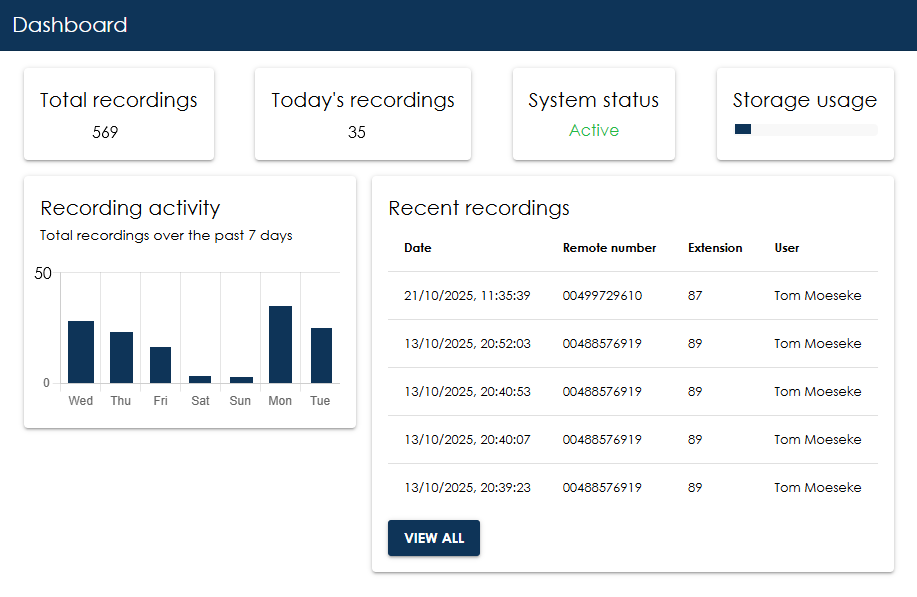The height and width of the screenshot is (597, 917).
Task: Click the recording row at 20:39:23
Action: [467, 488]
